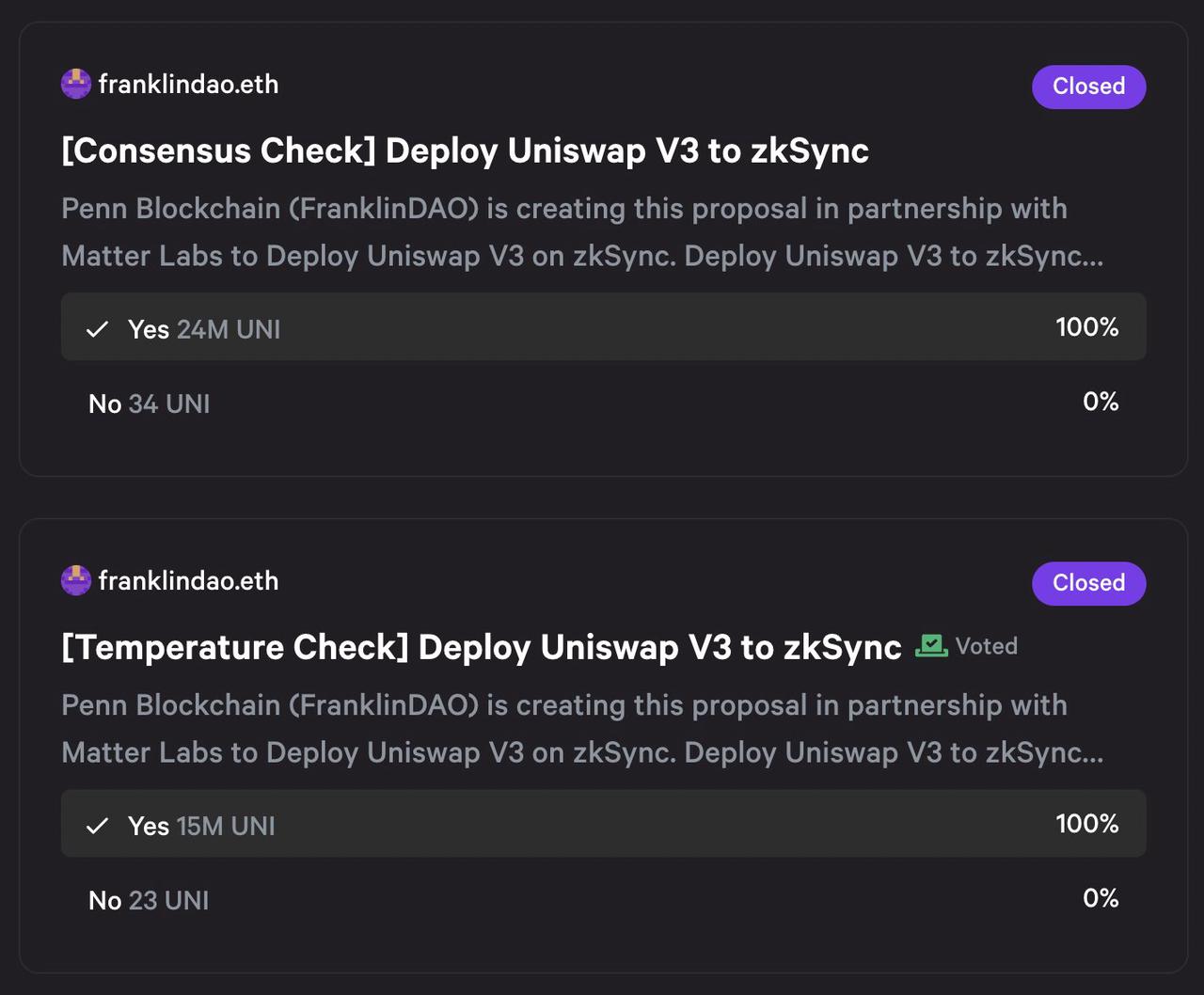Click the Closed badge on the Temperature Check proposal
Viewport: 1204px width, 995px height.
1088,582
